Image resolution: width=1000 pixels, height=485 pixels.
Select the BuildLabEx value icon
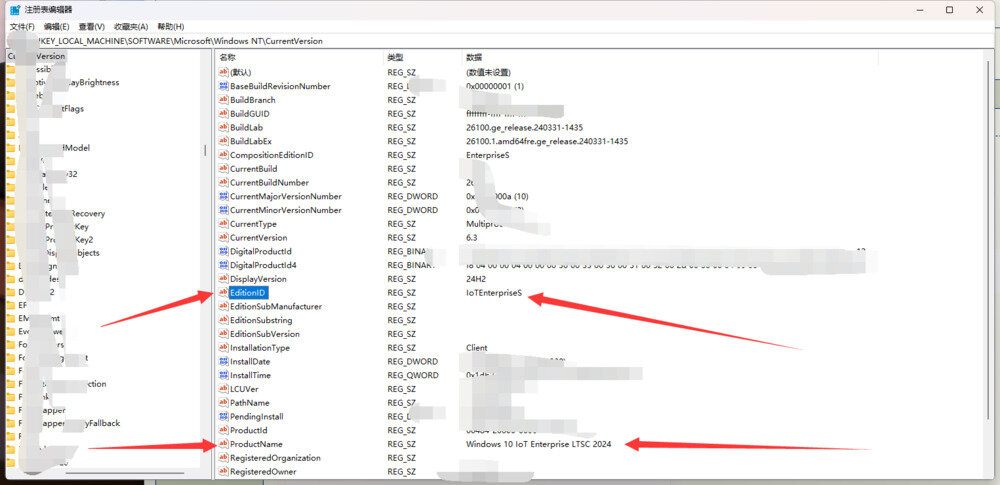coord(223,141)
